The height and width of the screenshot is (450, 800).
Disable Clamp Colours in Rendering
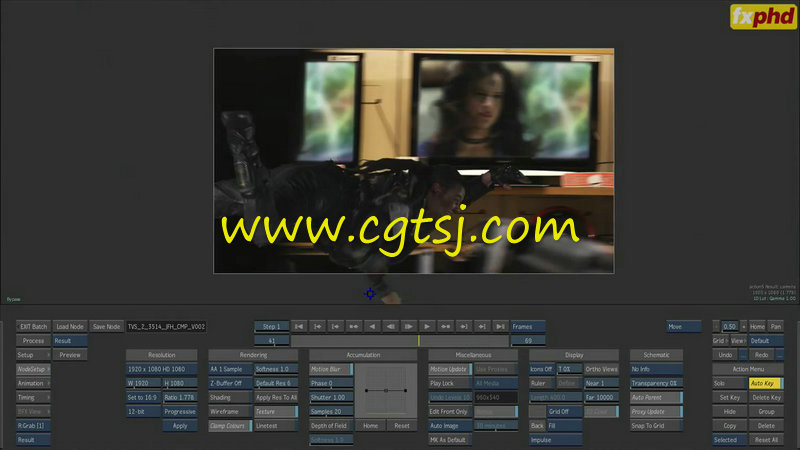click(230, 426)
